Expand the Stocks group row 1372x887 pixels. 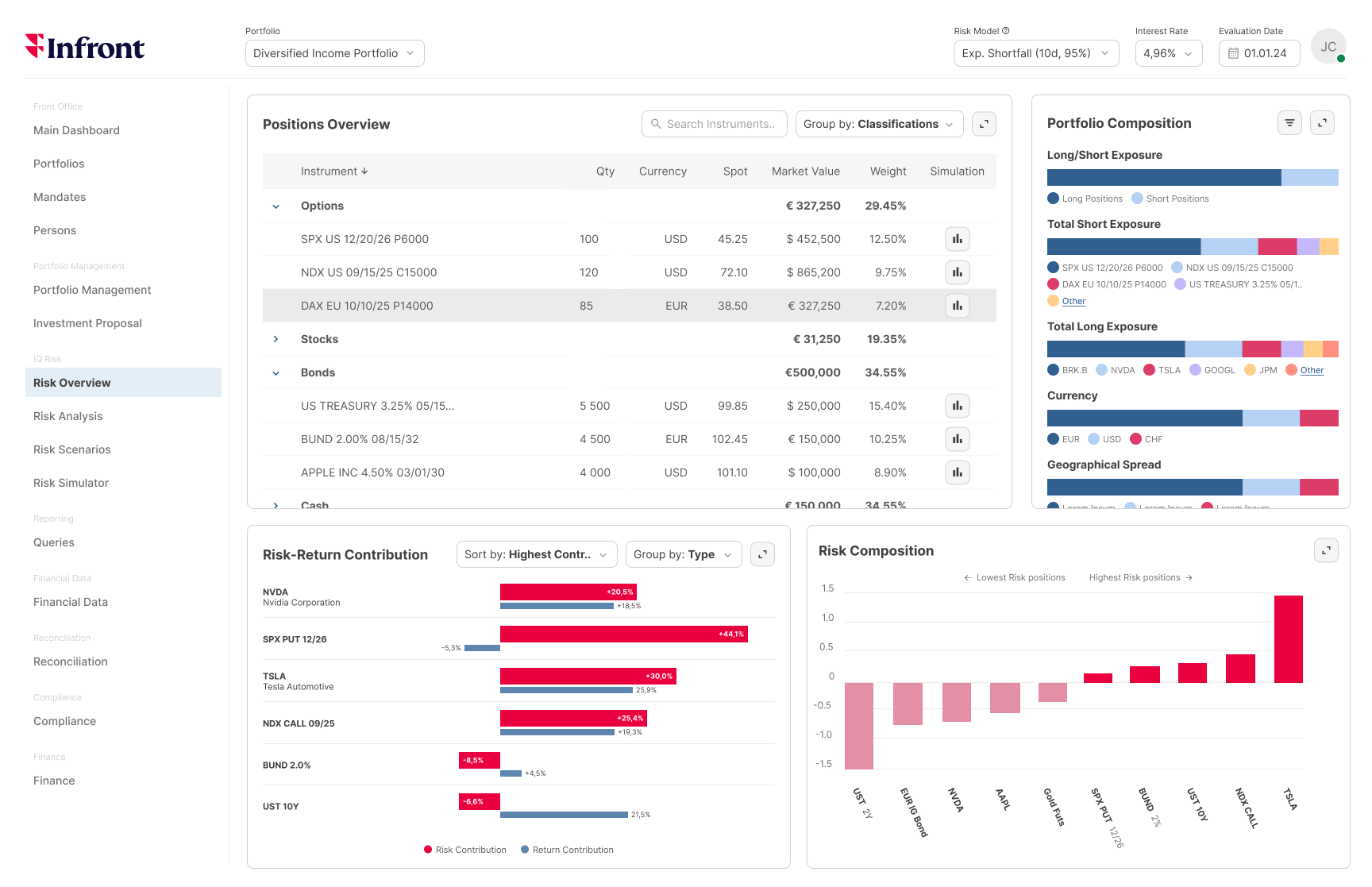[276, 339]
